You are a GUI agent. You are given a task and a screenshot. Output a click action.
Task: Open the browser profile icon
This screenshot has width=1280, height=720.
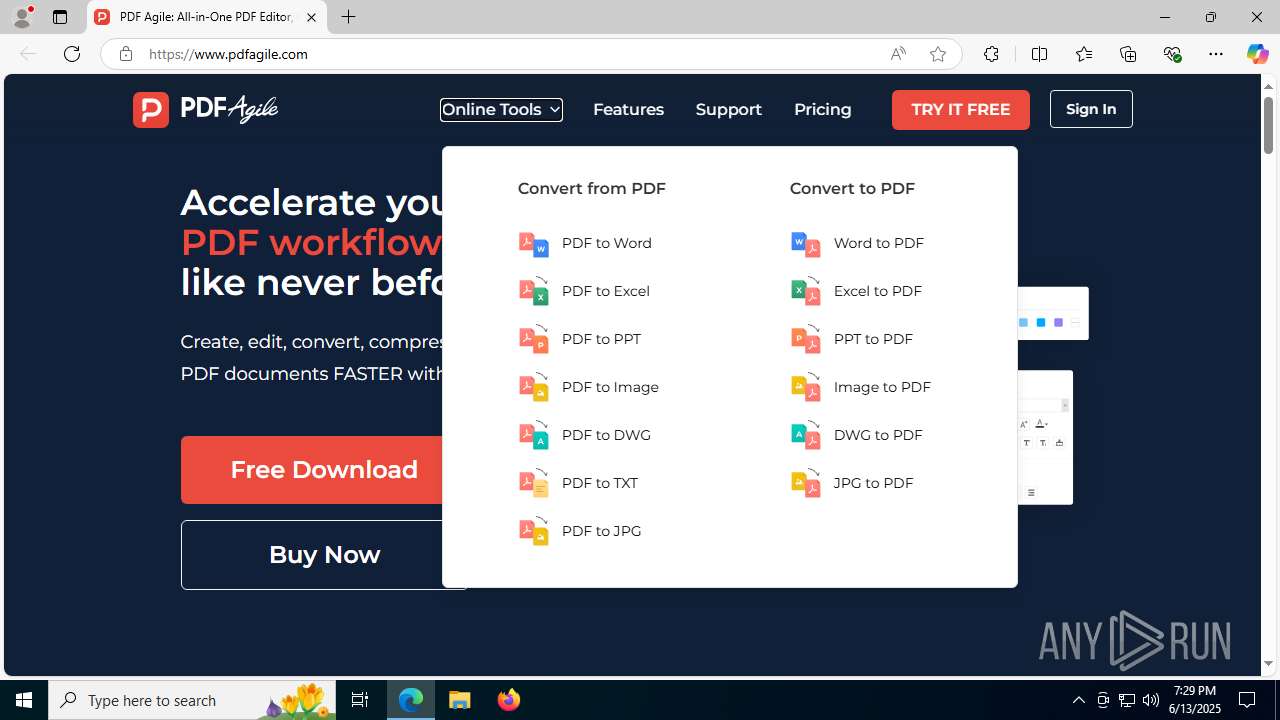pos(22,17)
